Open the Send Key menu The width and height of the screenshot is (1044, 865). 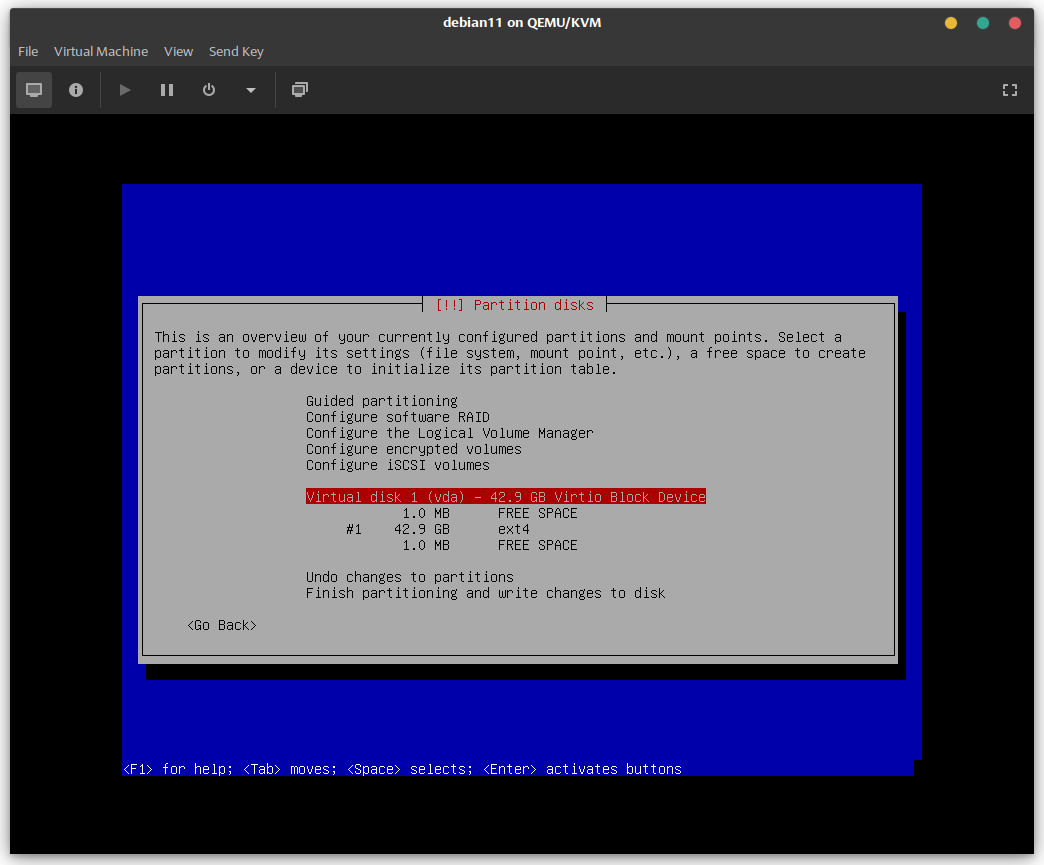click(236, 52)
